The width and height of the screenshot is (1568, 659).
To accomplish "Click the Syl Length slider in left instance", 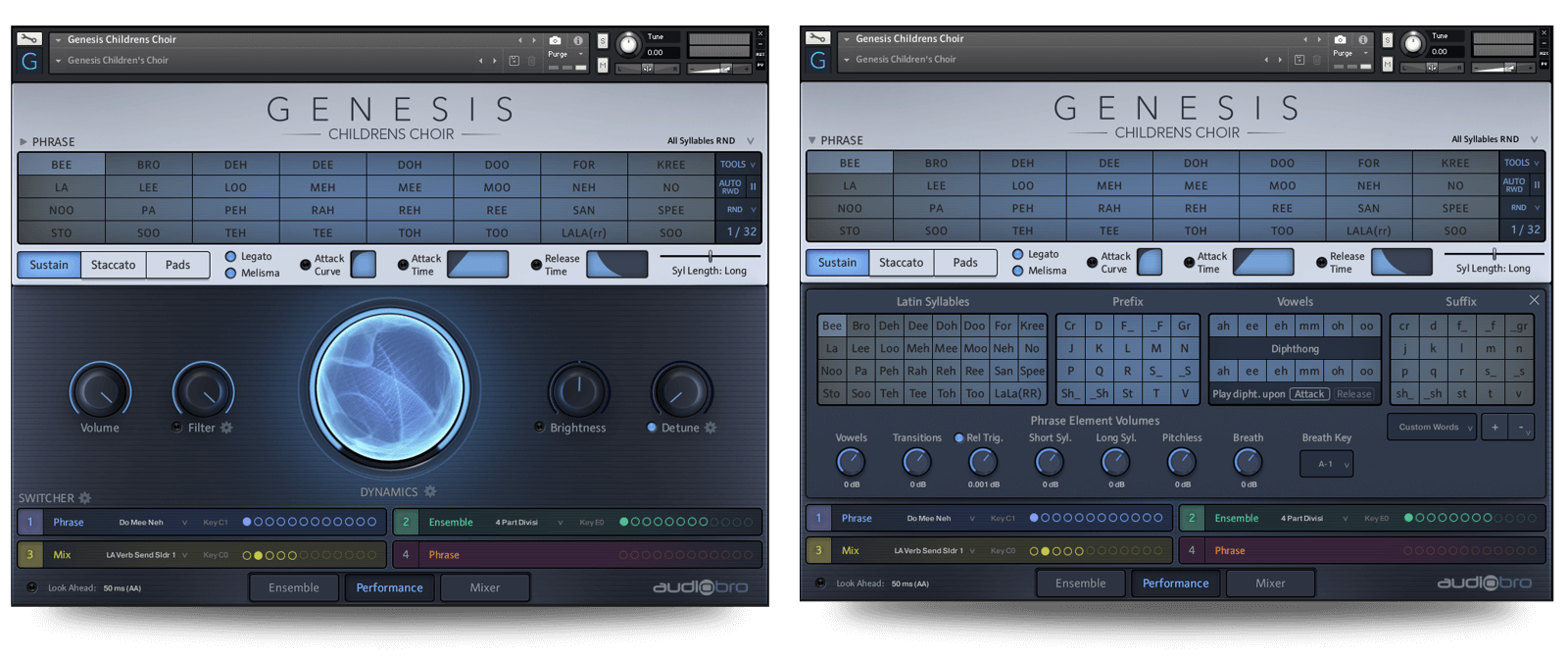I will pos(710,257).
